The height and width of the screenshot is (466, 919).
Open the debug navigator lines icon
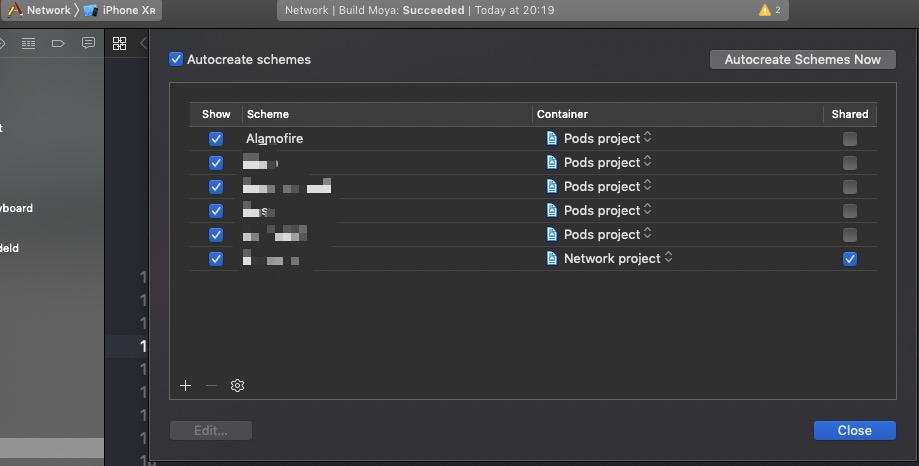point(28,43)
